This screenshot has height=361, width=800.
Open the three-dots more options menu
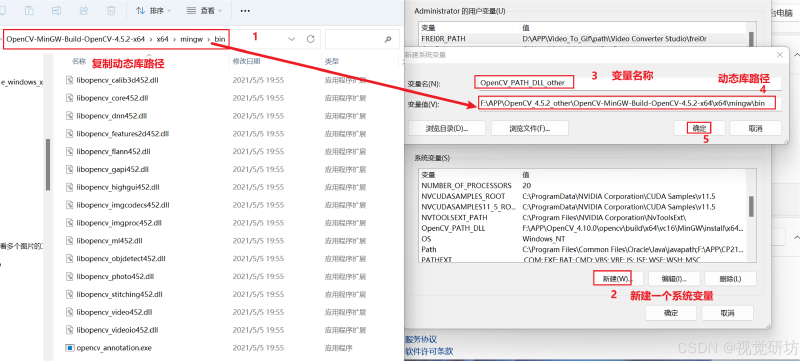[245, 11]
